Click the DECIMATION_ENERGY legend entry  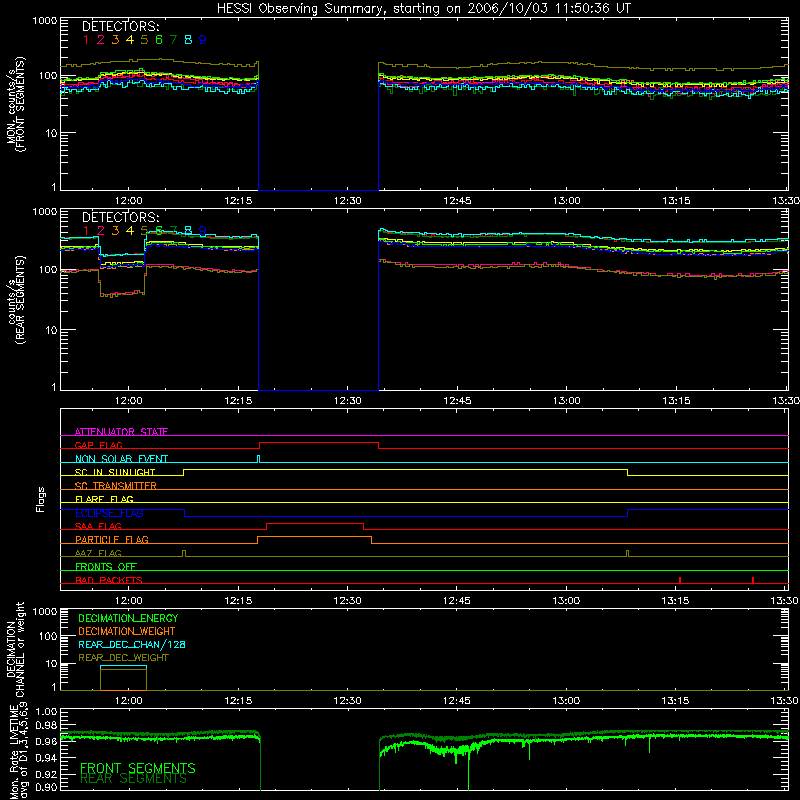[x=128, y=618]
